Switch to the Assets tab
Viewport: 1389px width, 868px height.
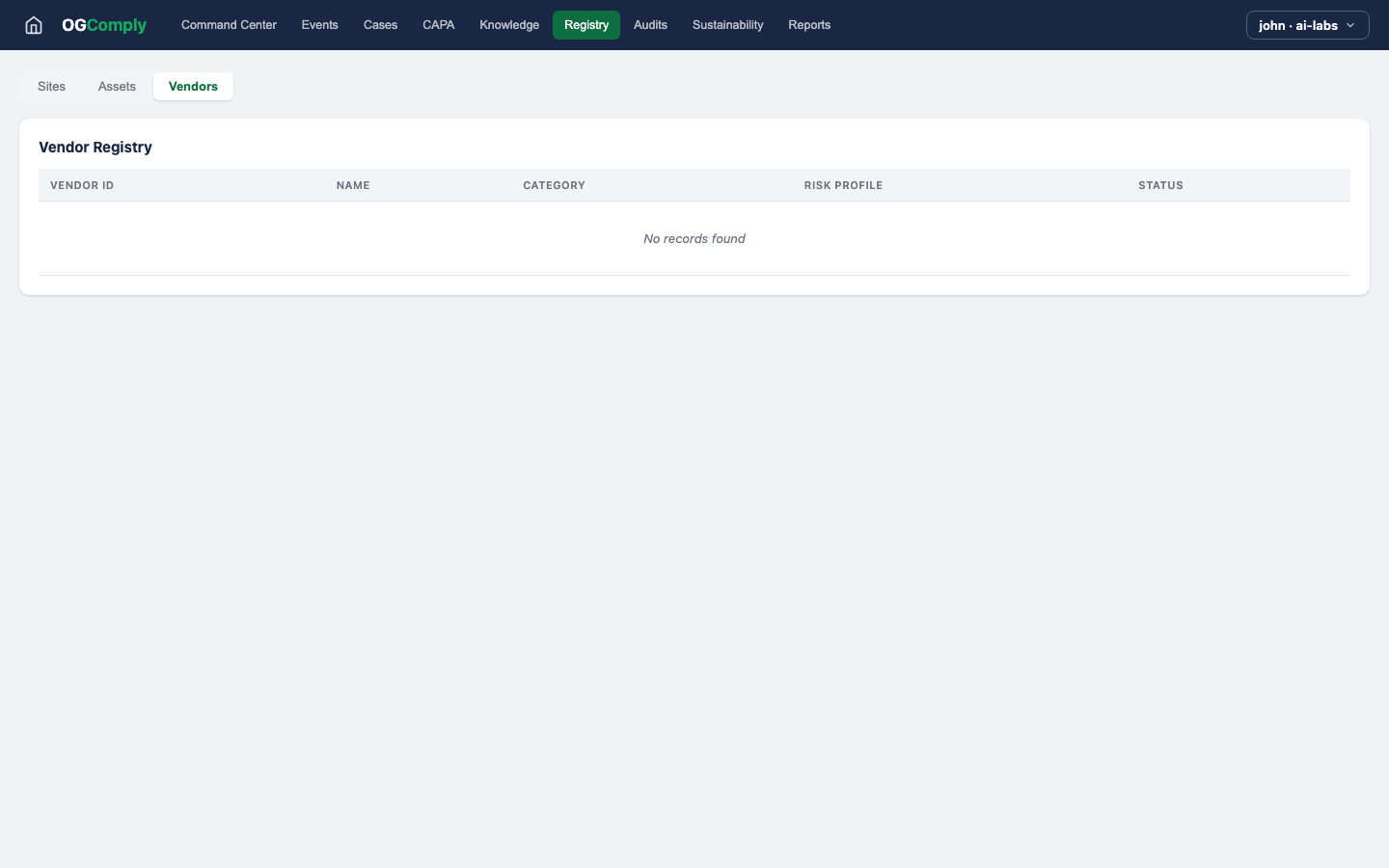pyautogui.click(x=117, y=87)
